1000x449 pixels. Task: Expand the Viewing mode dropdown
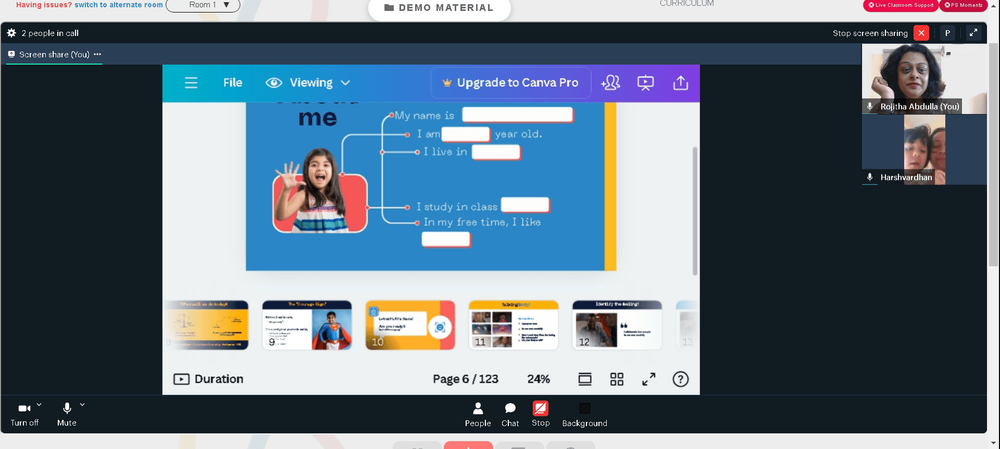tap(309, 83)
